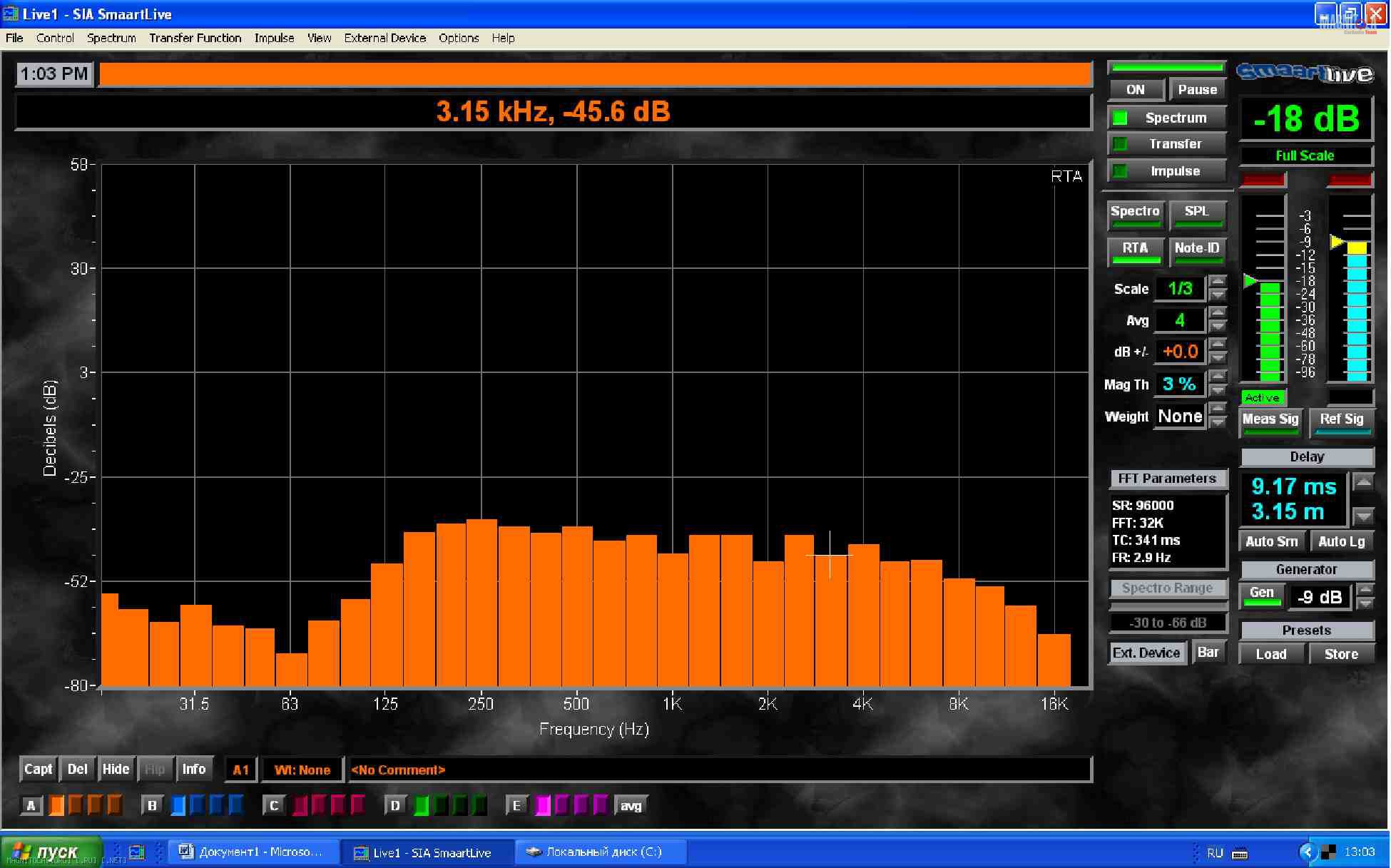
Task: Open the Transfer Function menu
Action: pos(195,38)
